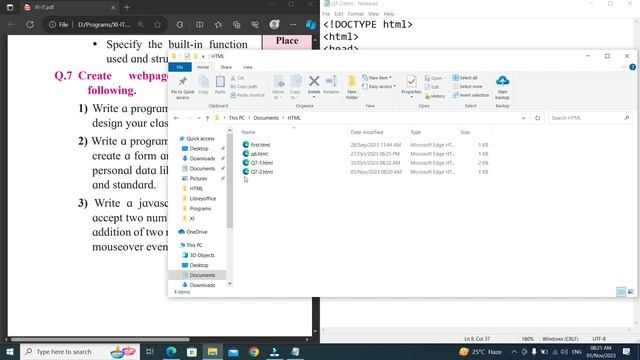Click the Explorer back arrow
The height and width of the screenshot is (360, 640).
pos(176,118)
